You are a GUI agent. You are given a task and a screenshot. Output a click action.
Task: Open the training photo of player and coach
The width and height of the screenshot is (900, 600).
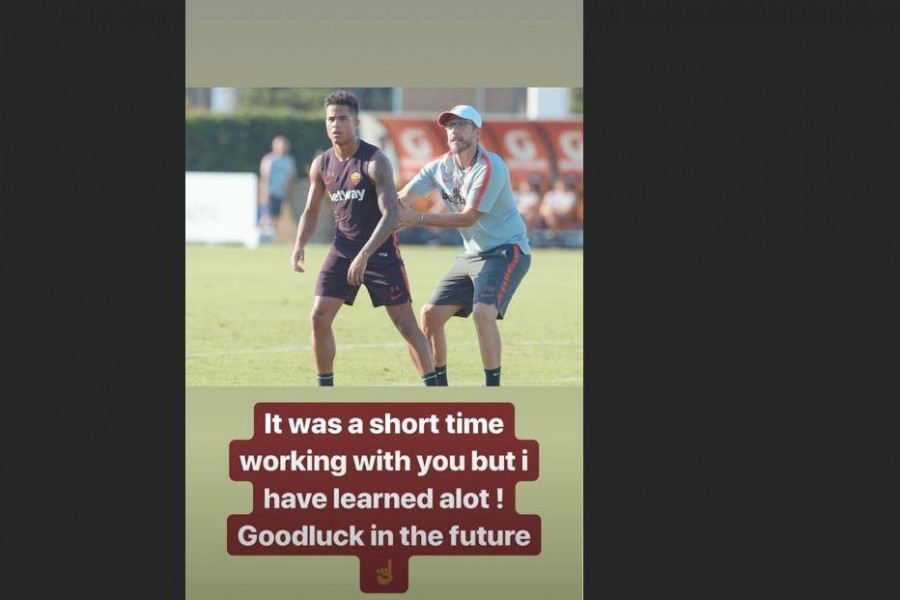tap(384, 237)
